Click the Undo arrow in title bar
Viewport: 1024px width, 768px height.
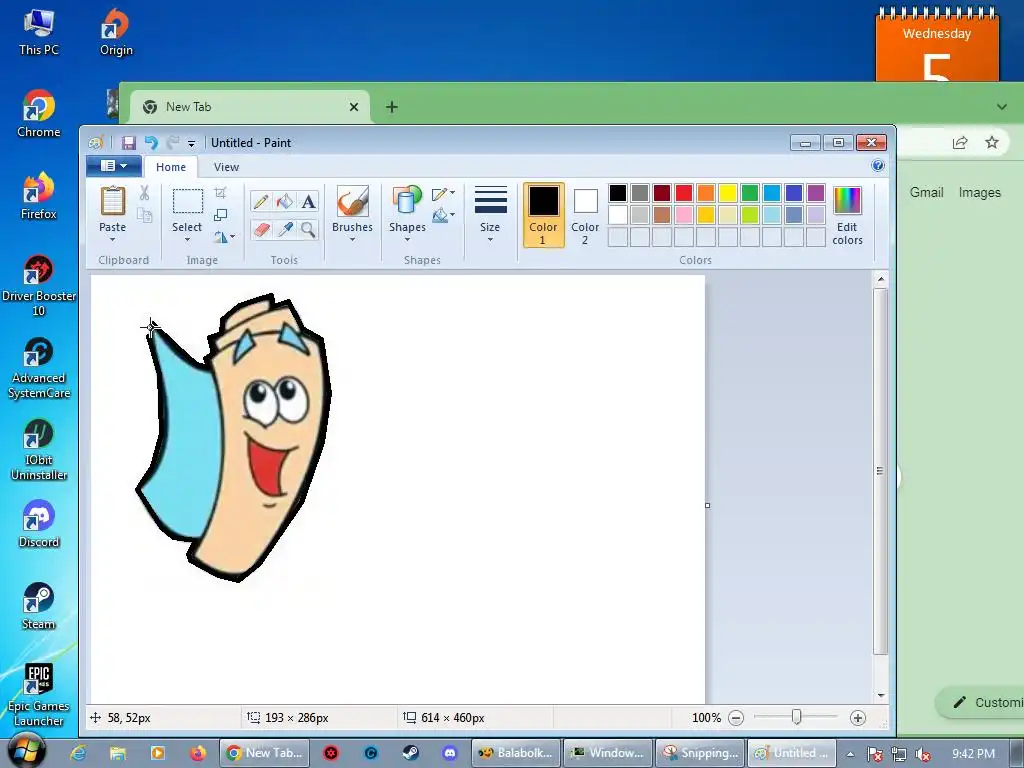pyautogui.click(x=151, y=143)
